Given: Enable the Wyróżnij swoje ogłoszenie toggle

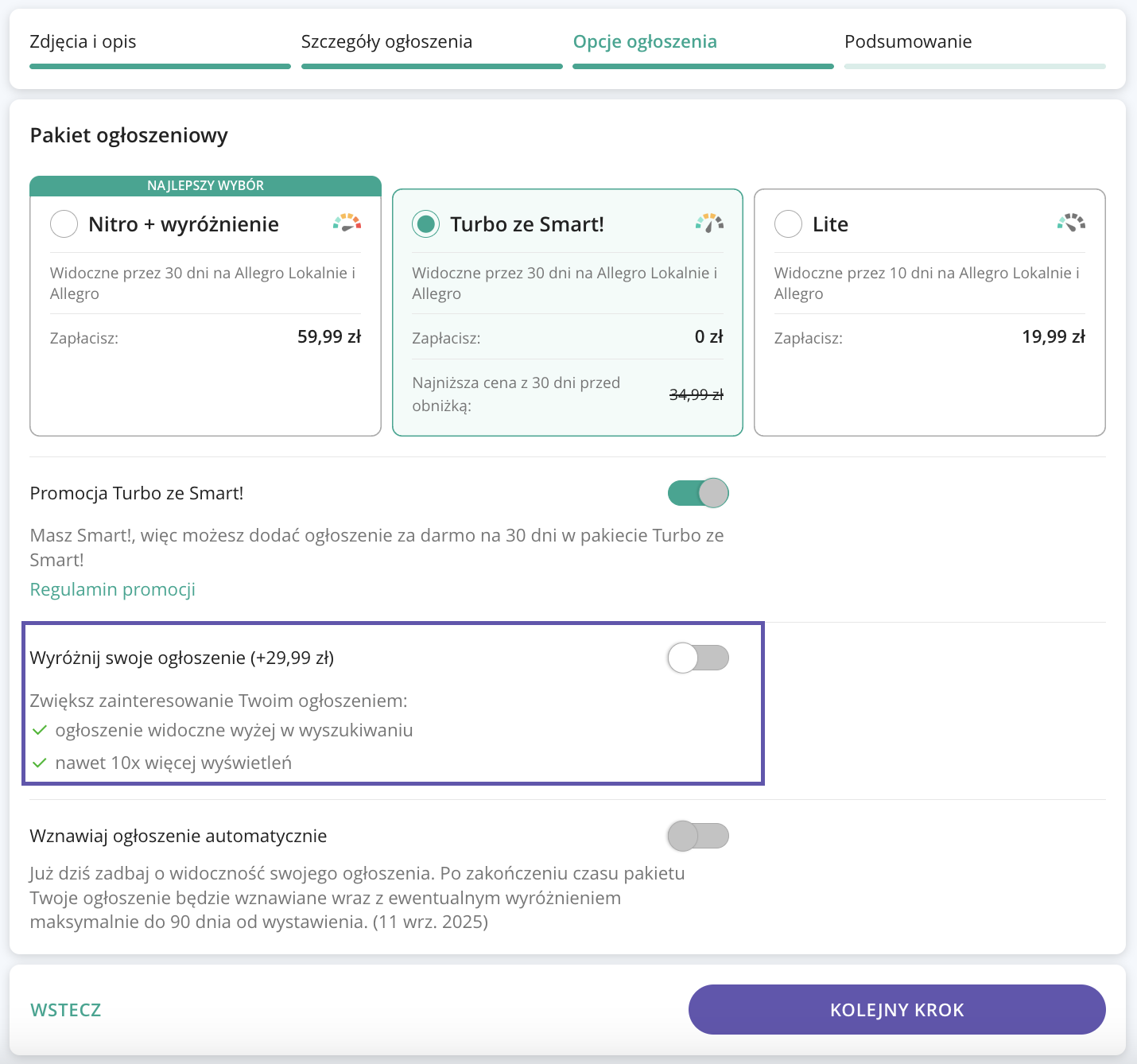Looking at the screenshot, I should pos(698,658).
